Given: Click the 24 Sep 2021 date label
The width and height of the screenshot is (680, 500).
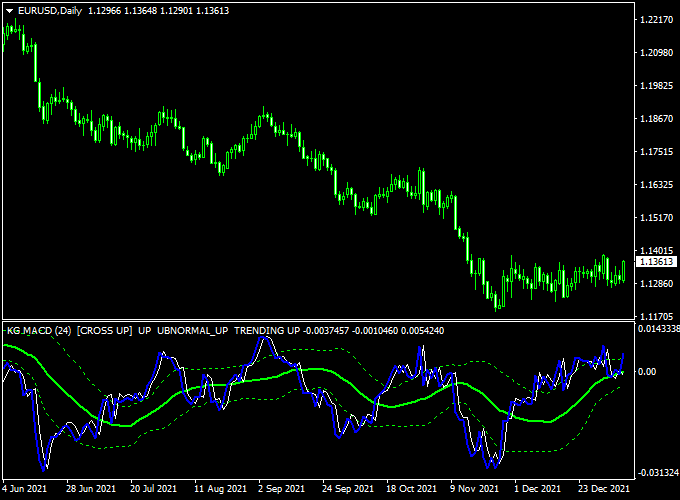Looking at the screenshot, I should click(x=348, y=489).
